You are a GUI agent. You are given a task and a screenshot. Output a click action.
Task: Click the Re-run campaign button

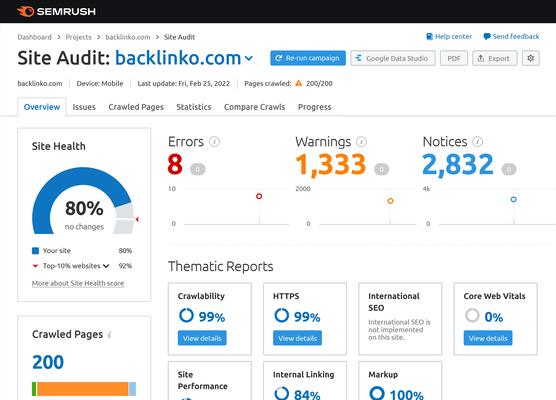point(308,58)
